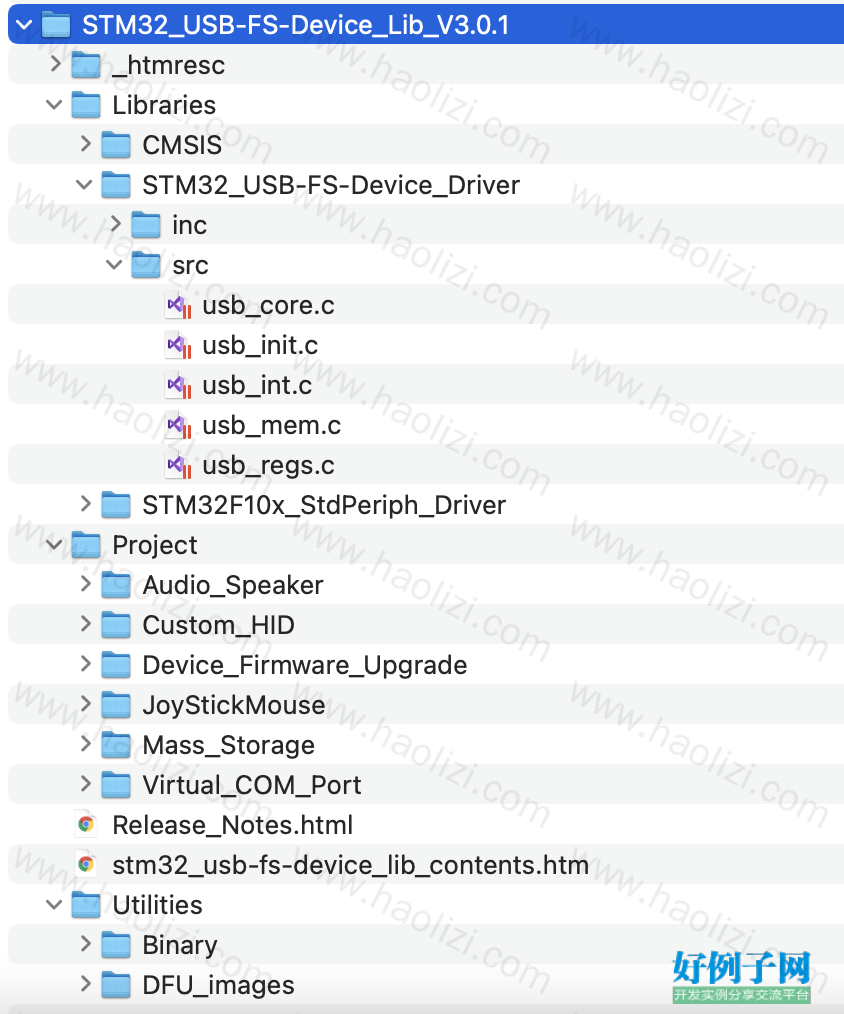Select the DFU_images label

tap(219, 985)
